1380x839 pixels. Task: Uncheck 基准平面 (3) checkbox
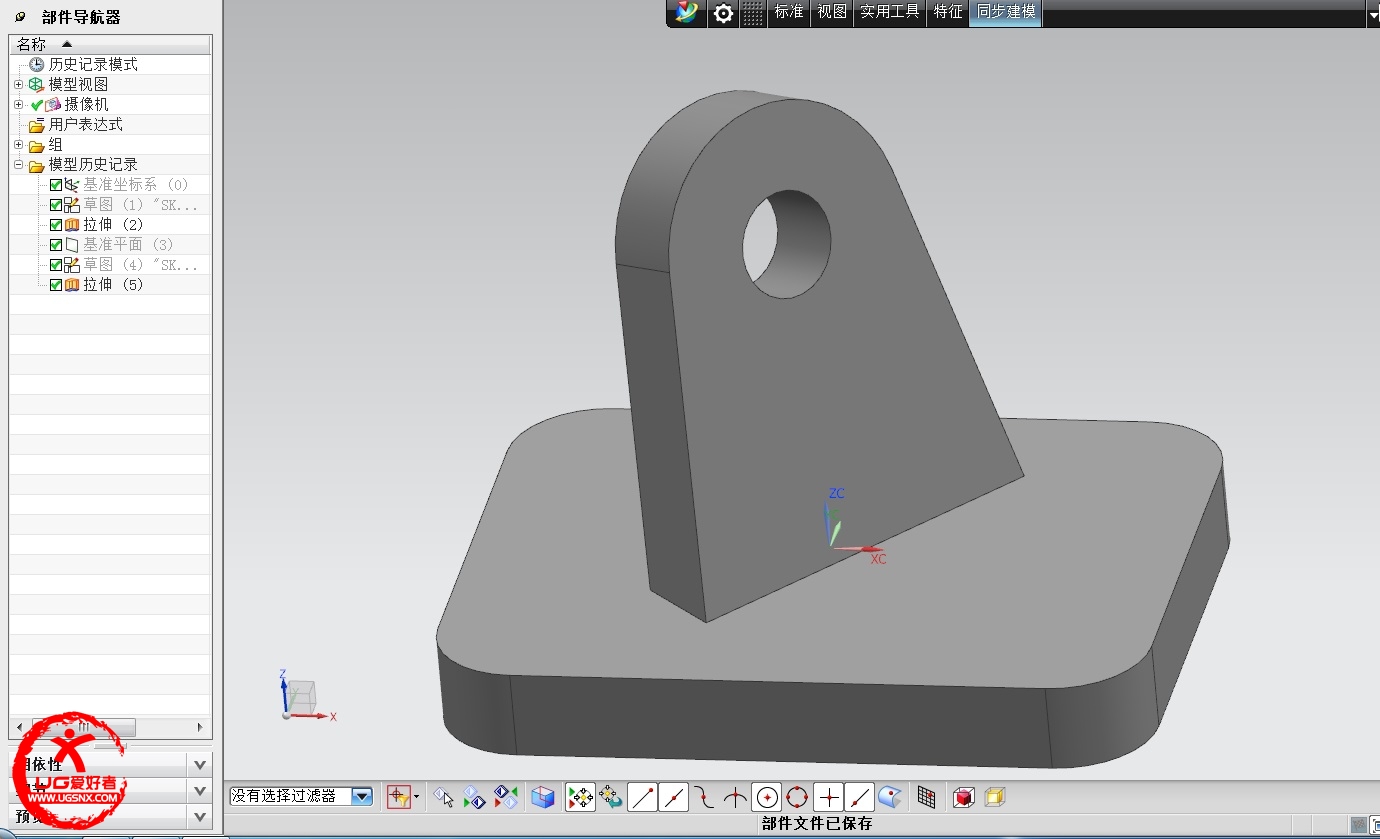(x=56, y=244)
